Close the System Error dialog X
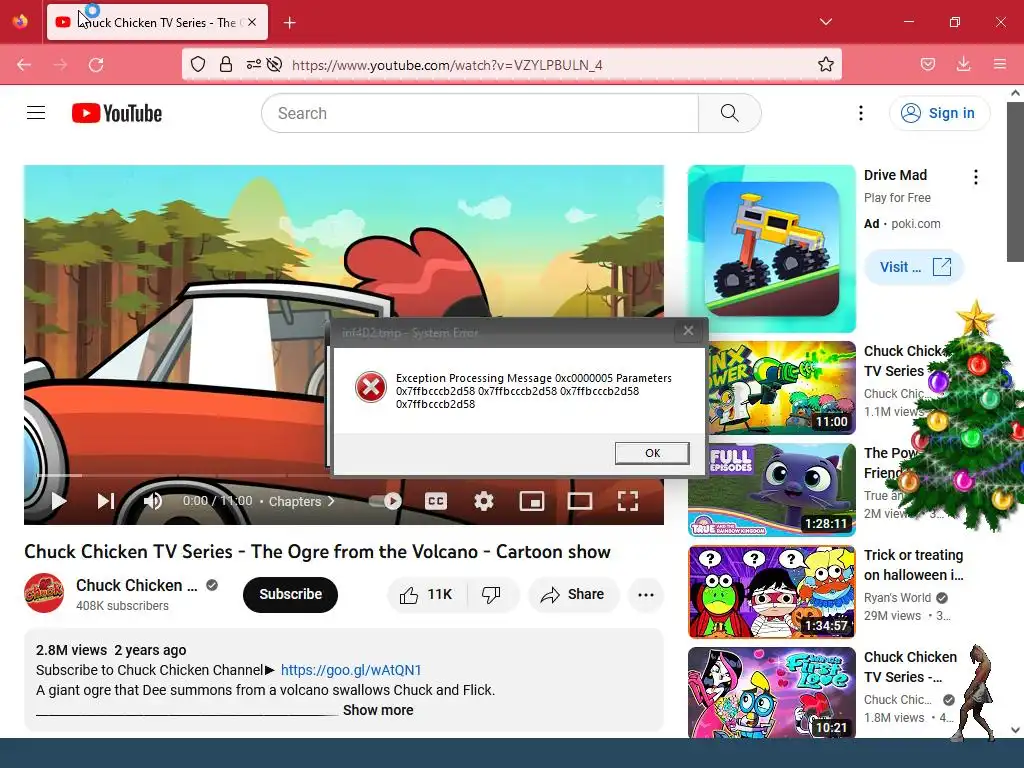This screenshot has width=1024, height=768. click(x=688, y=331)
